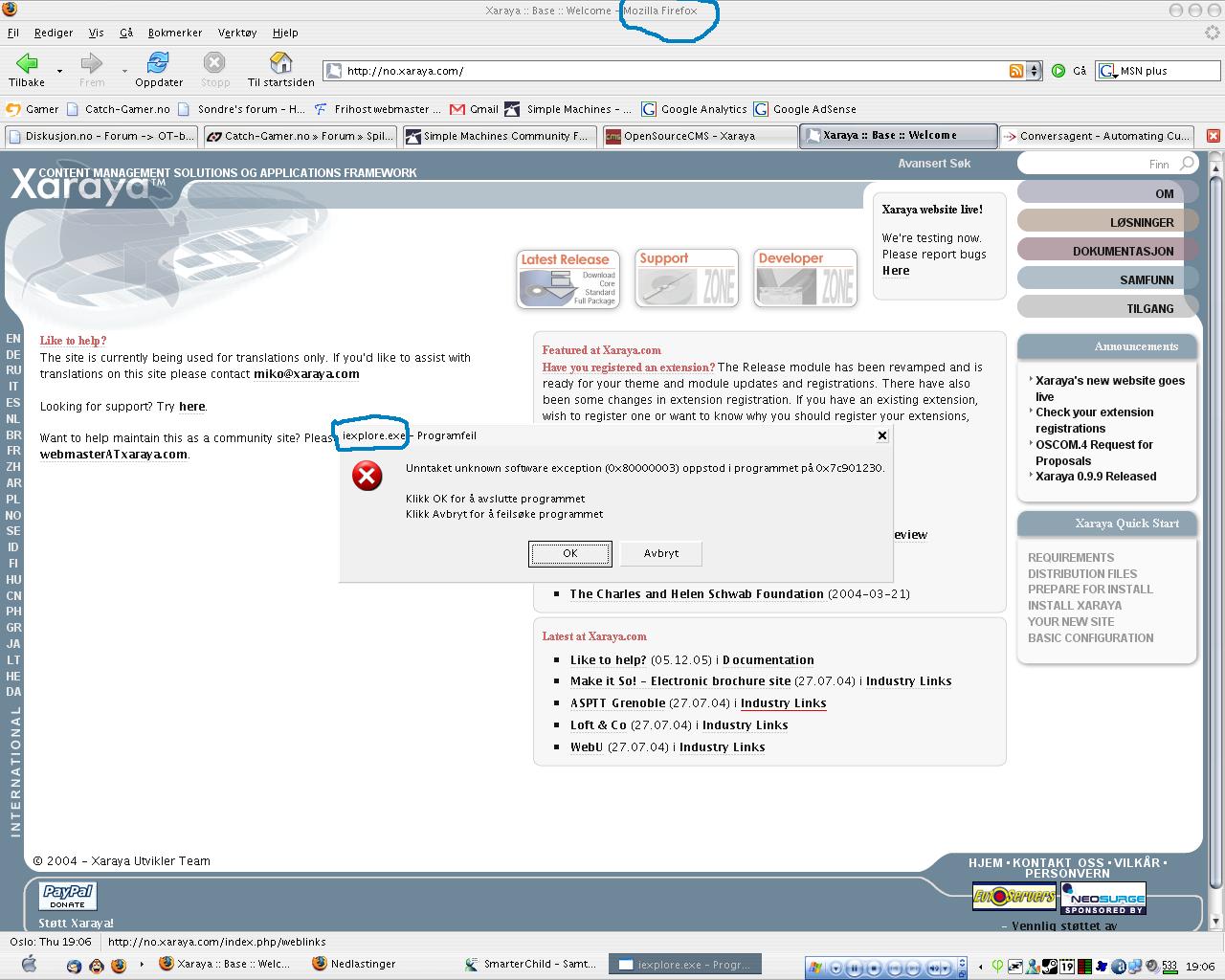Open the Bokmerker menu
Image resolution: width=1225 pixels, height=980 pixels.
click(175, 33)
